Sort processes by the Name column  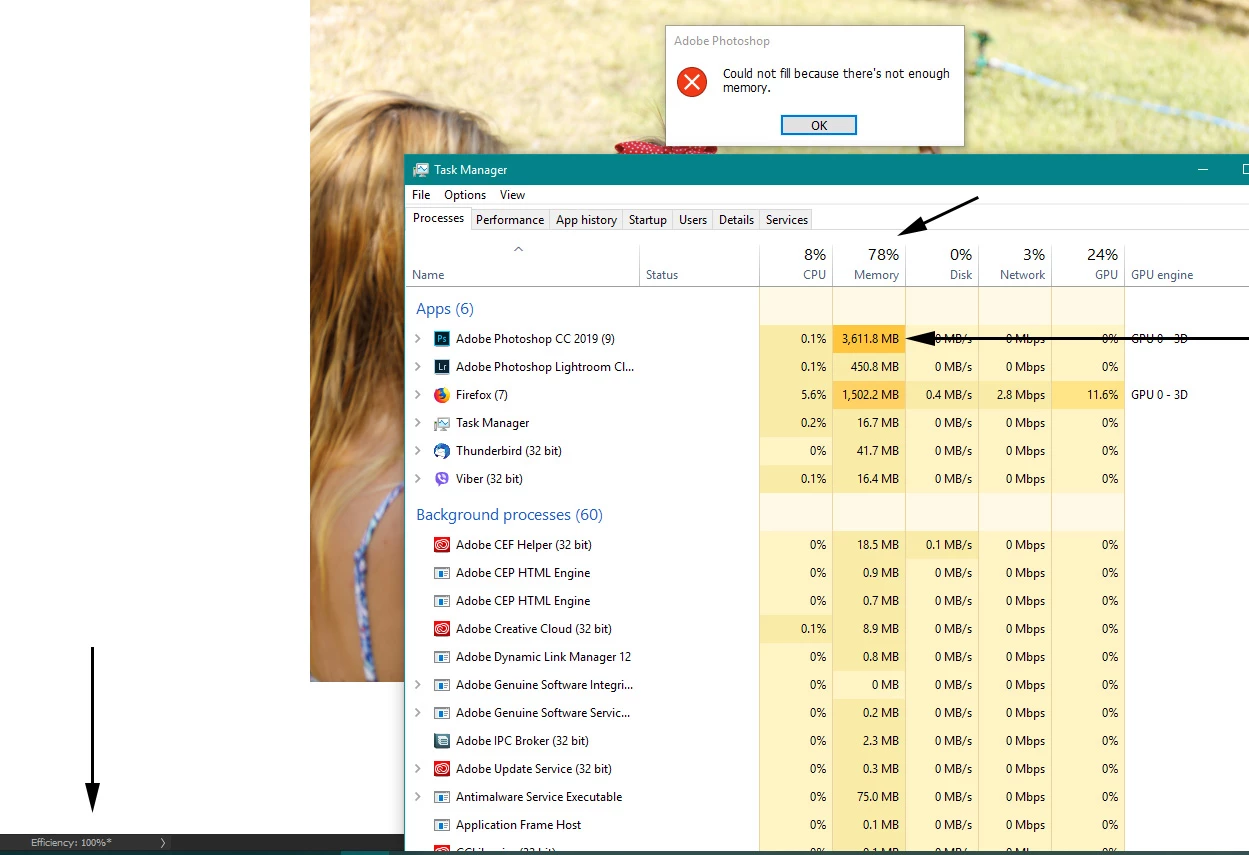click(x=522, y=264)
